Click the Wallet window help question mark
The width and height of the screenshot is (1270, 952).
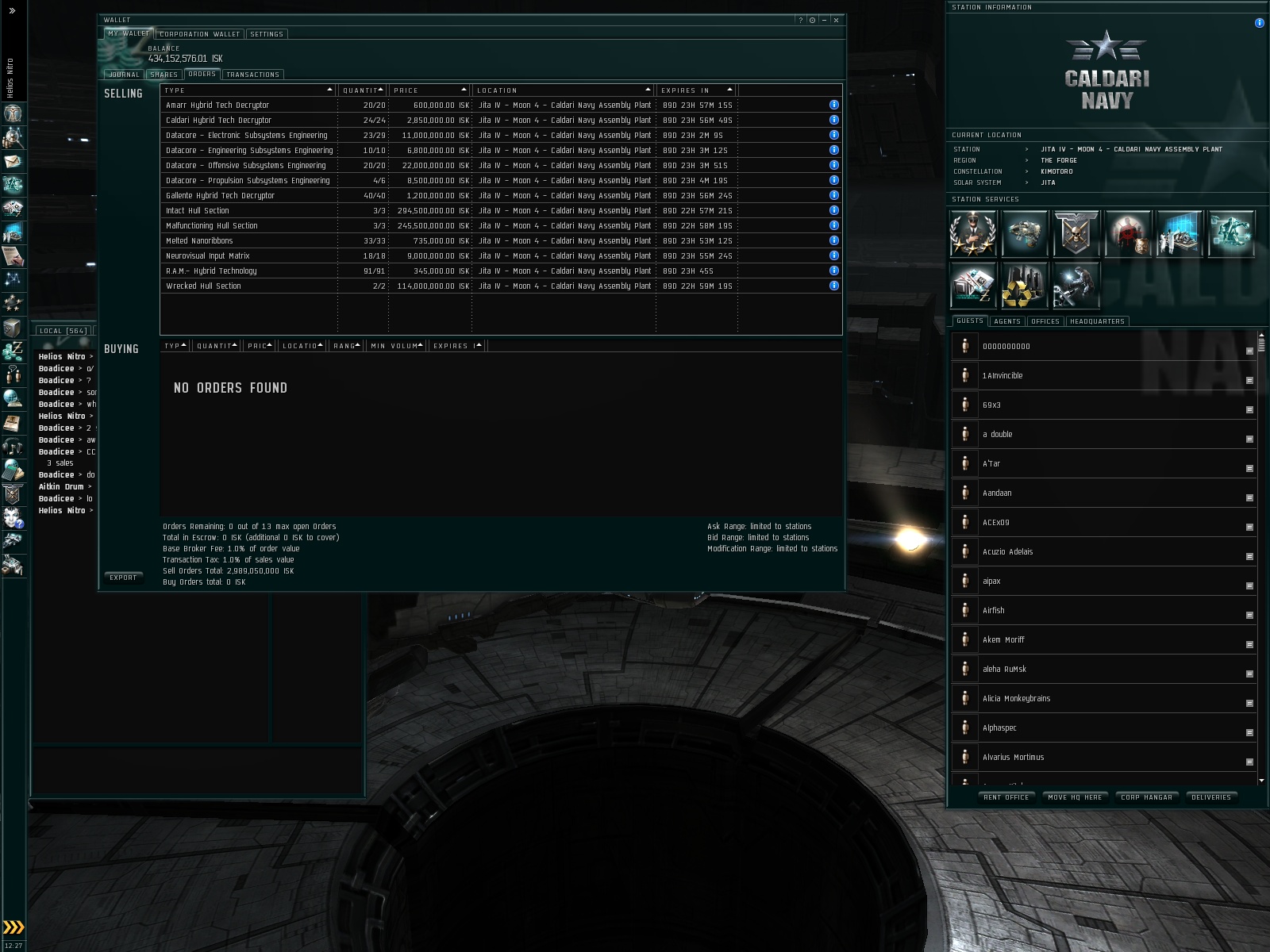[x=800, y=20]
